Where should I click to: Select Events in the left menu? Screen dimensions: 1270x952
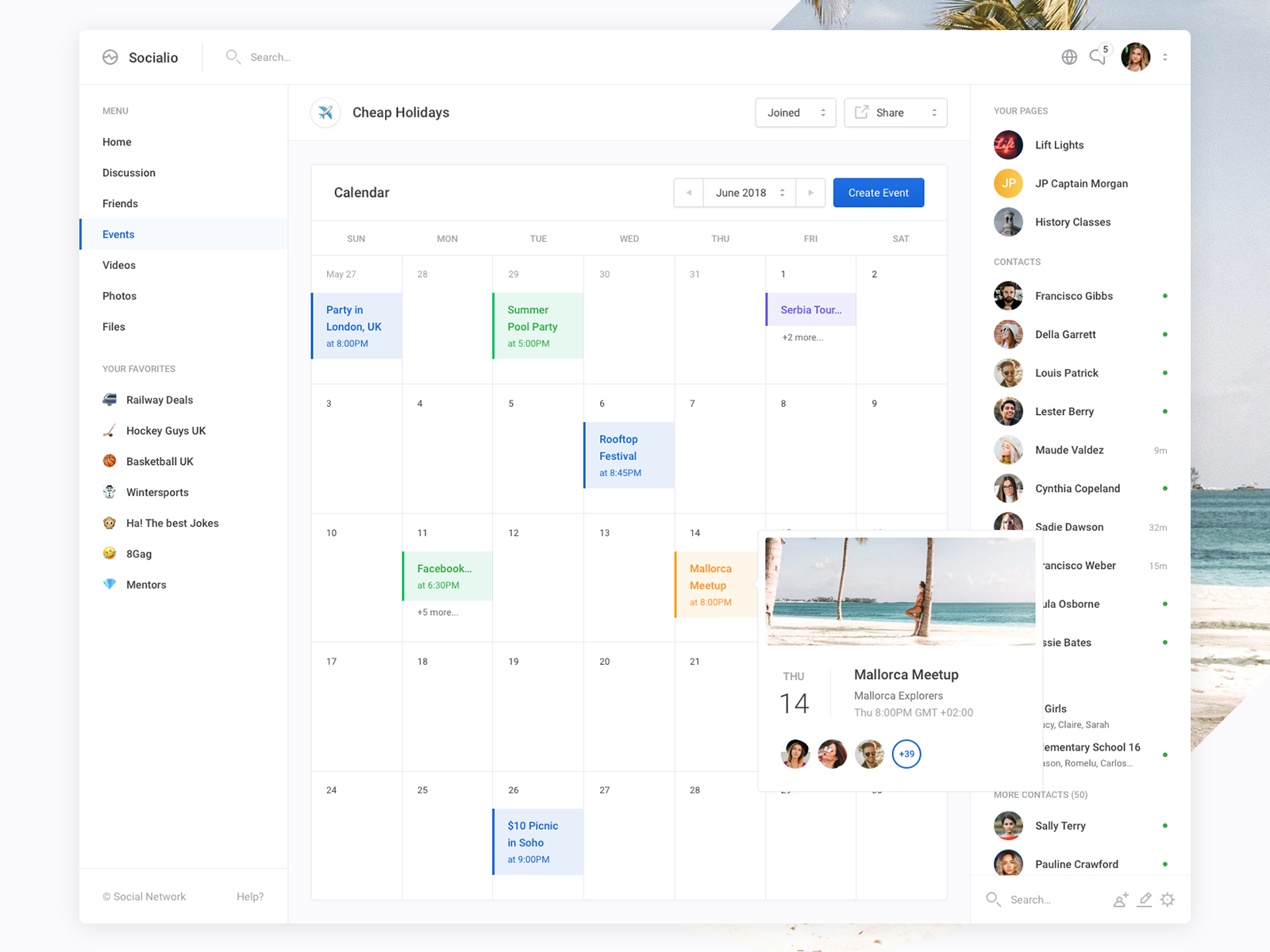tap(118, 234)
